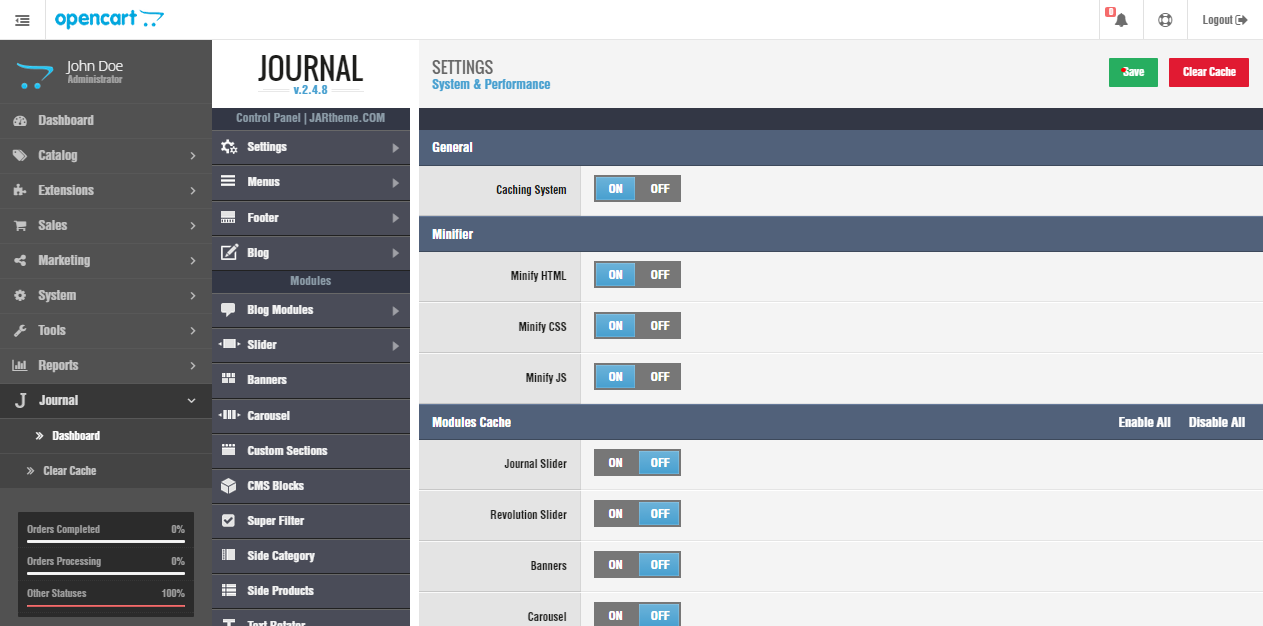The image size is (1263, 626).
Task: Expand the Footer submenu arrow
Action: (396, 218)
